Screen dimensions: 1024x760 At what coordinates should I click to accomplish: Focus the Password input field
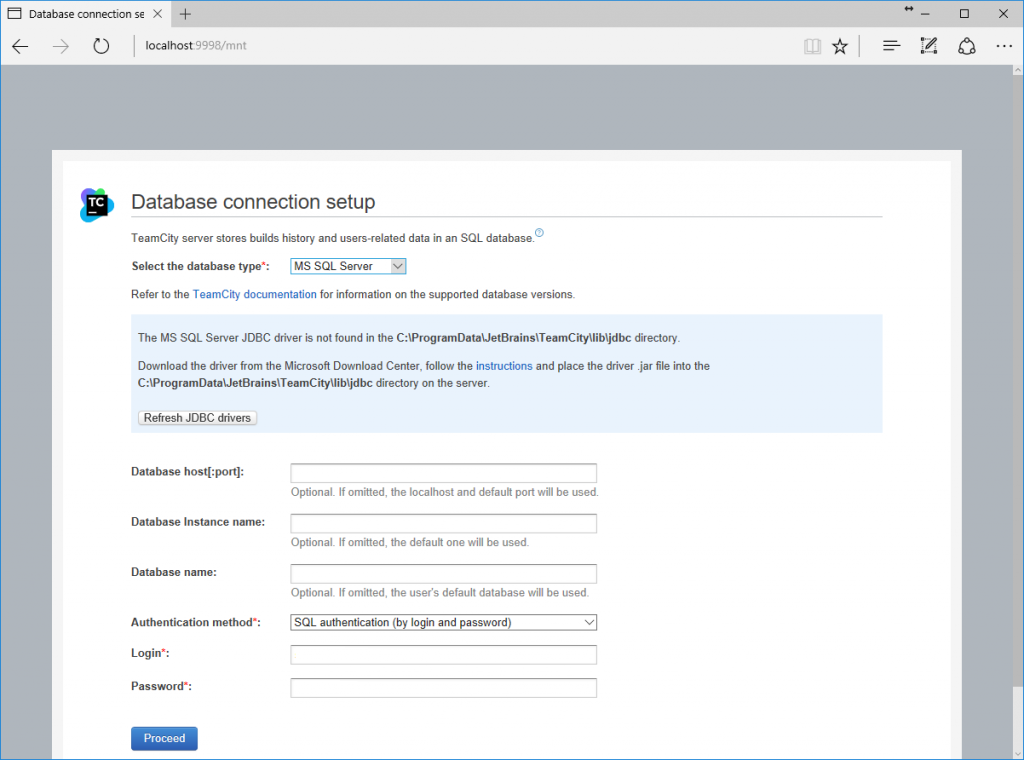point(443,688)
